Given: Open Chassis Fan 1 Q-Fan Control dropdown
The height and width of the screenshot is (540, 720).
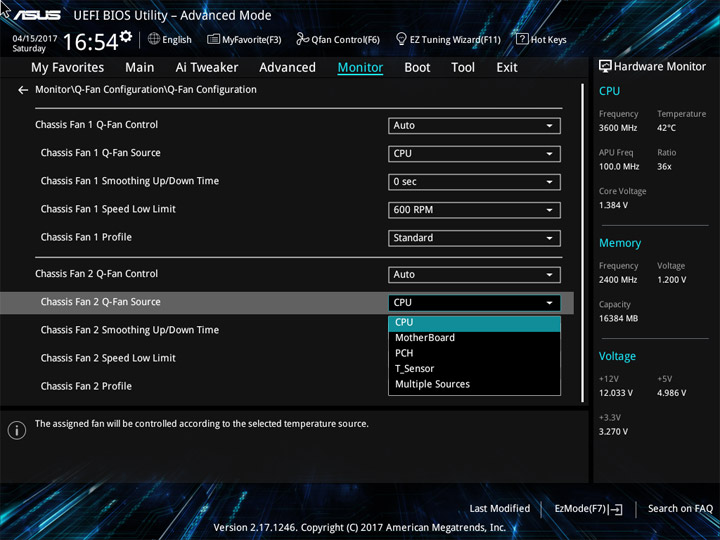Looking at the screenshot, I should point(474,126).
